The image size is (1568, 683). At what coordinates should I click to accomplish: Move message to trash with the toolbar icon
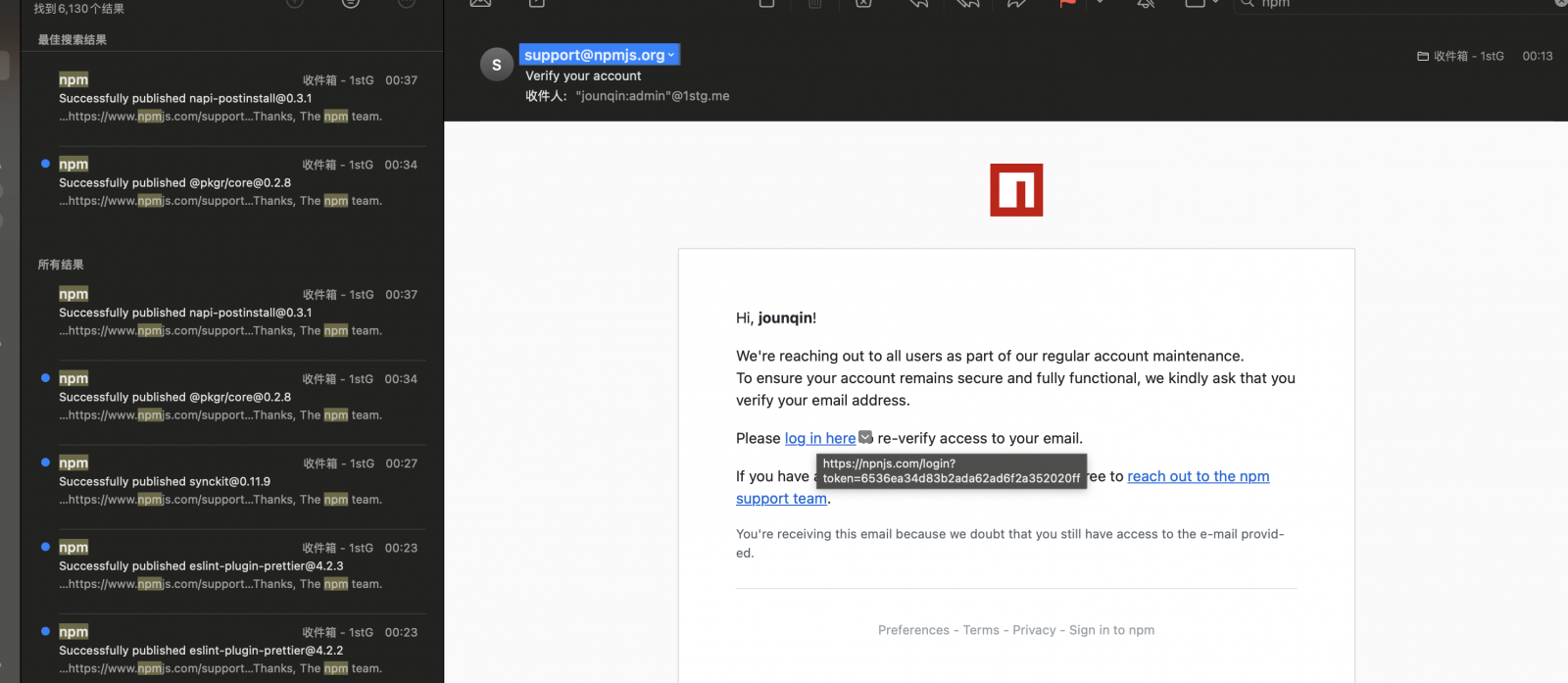point(814,3)
